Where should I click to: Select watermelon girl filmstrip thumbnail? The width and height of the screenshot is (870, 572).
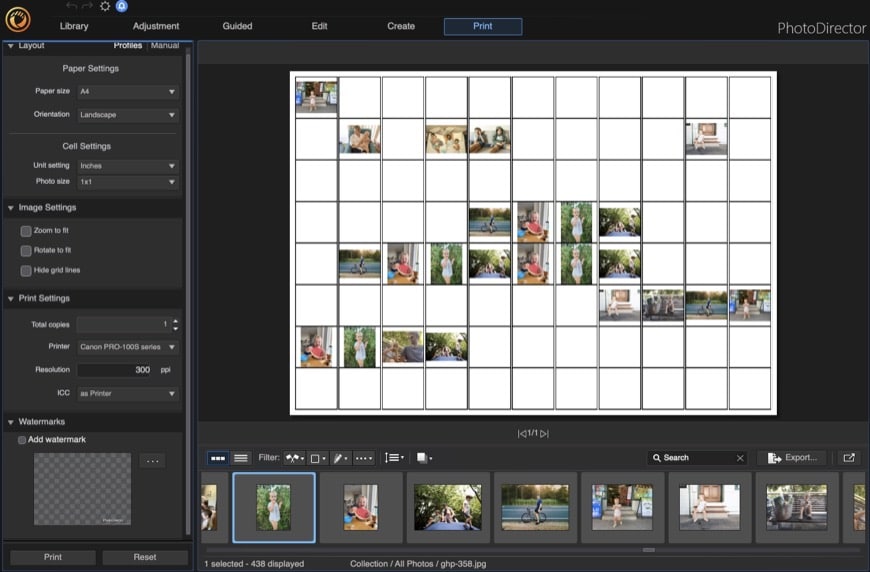(x=361, y=507)
